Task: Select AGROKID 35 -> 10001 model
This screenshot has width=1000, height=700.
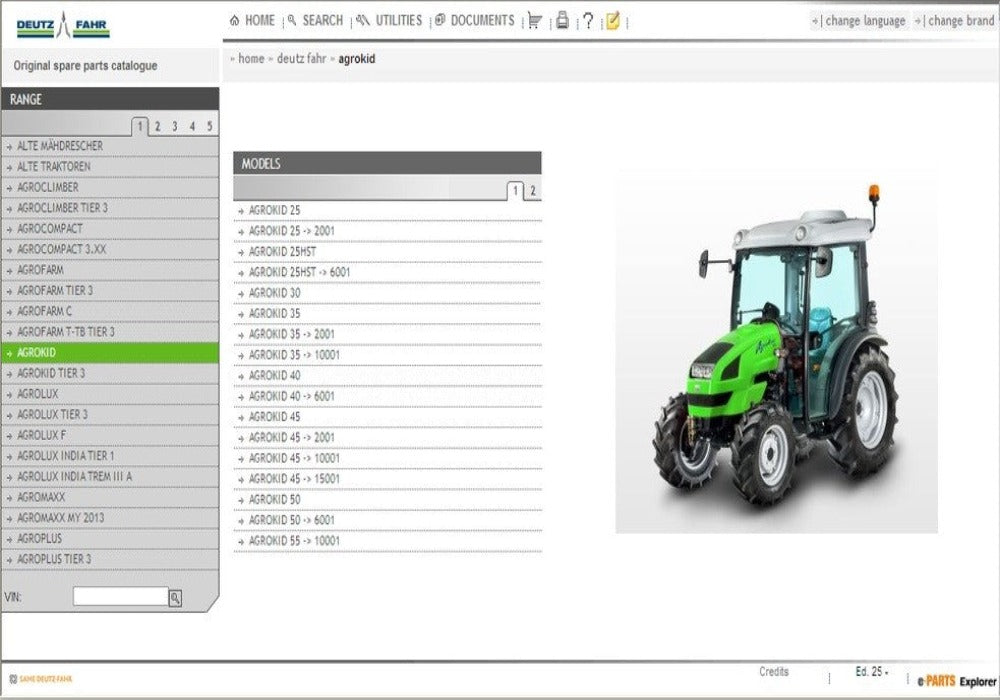Action: pos(294,355)
